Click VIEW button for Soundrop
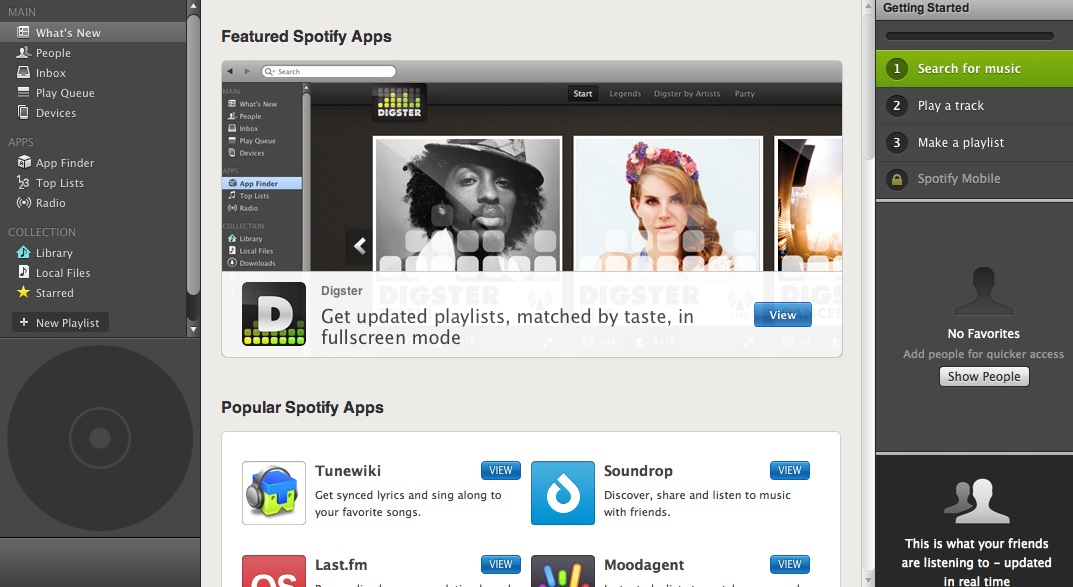1073x587 pixels. 790,470
